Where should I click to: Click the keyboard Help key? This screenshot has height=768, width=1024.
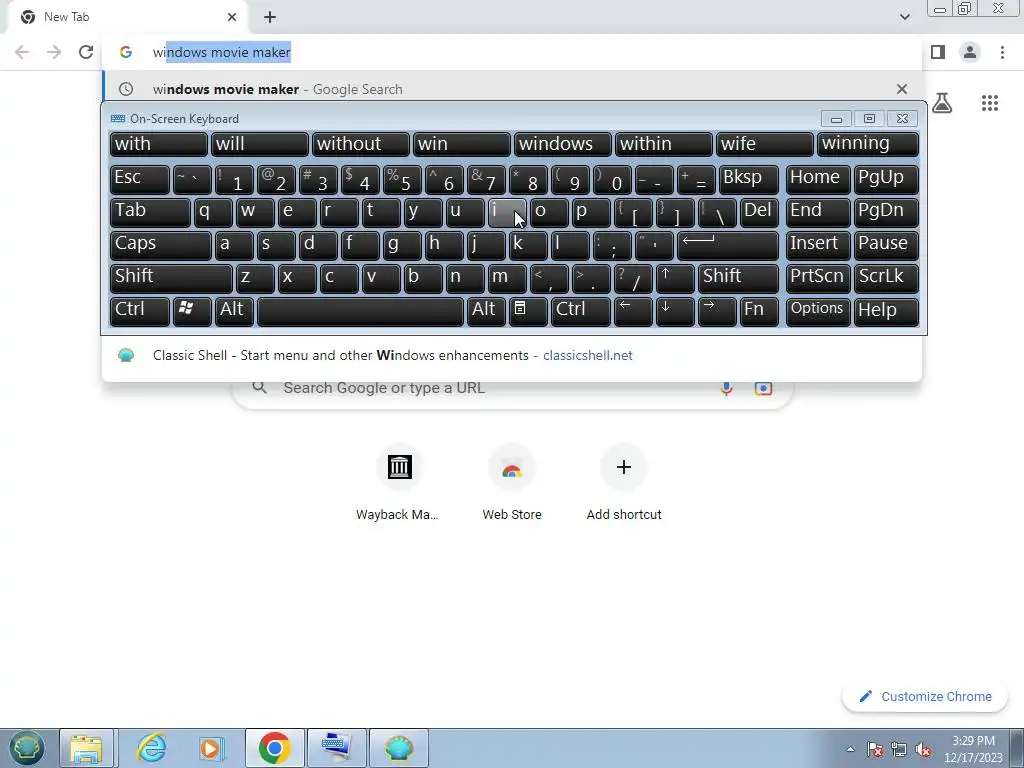click(x=886, y=312)
